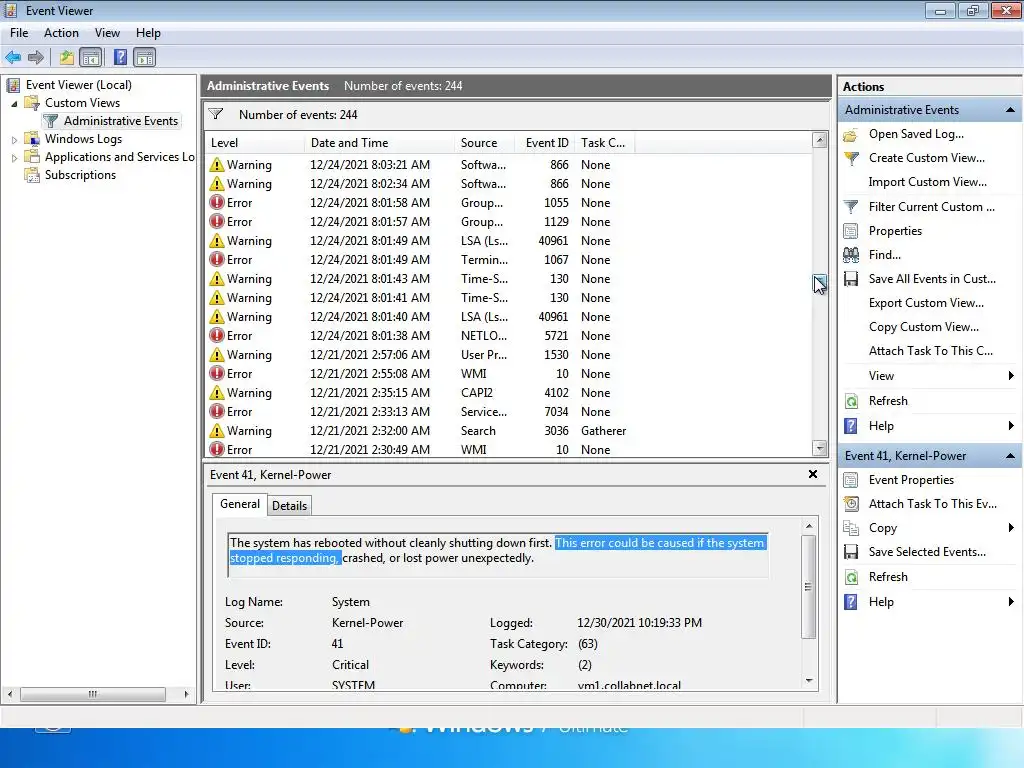Click the Event Properties icon
Screen dimensions: 1024x768
coord(851,480)
